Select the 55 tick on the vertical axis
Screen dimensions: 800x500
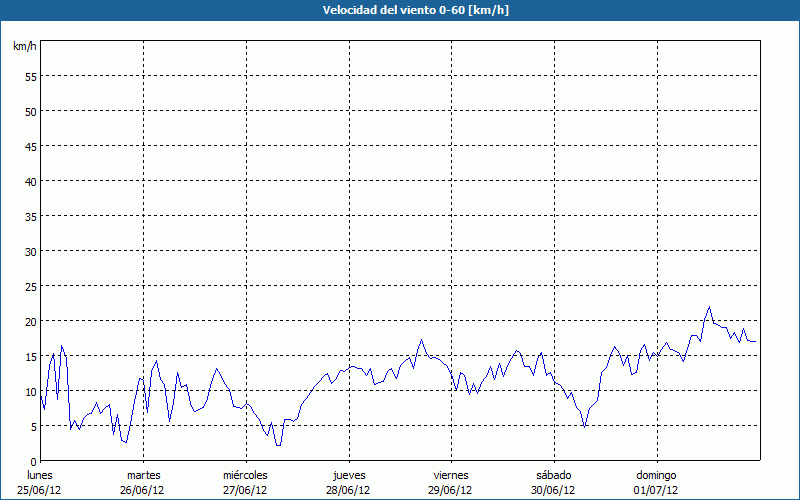pyautogui.click(x=30, y=76)
